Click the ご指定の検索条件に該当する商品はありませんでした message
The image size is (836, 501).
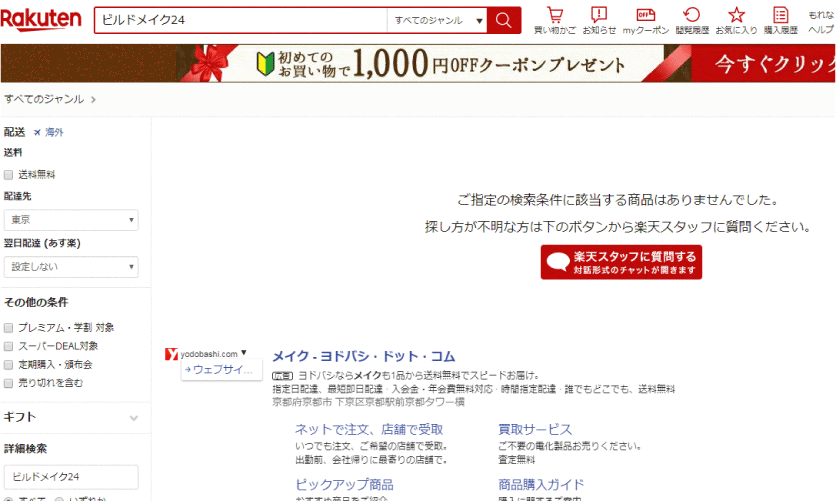[x=618, y=200]
